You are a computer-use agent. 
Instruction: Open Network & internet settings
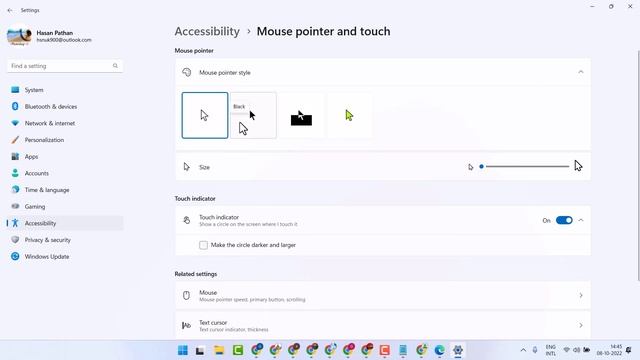click(65, 123)
